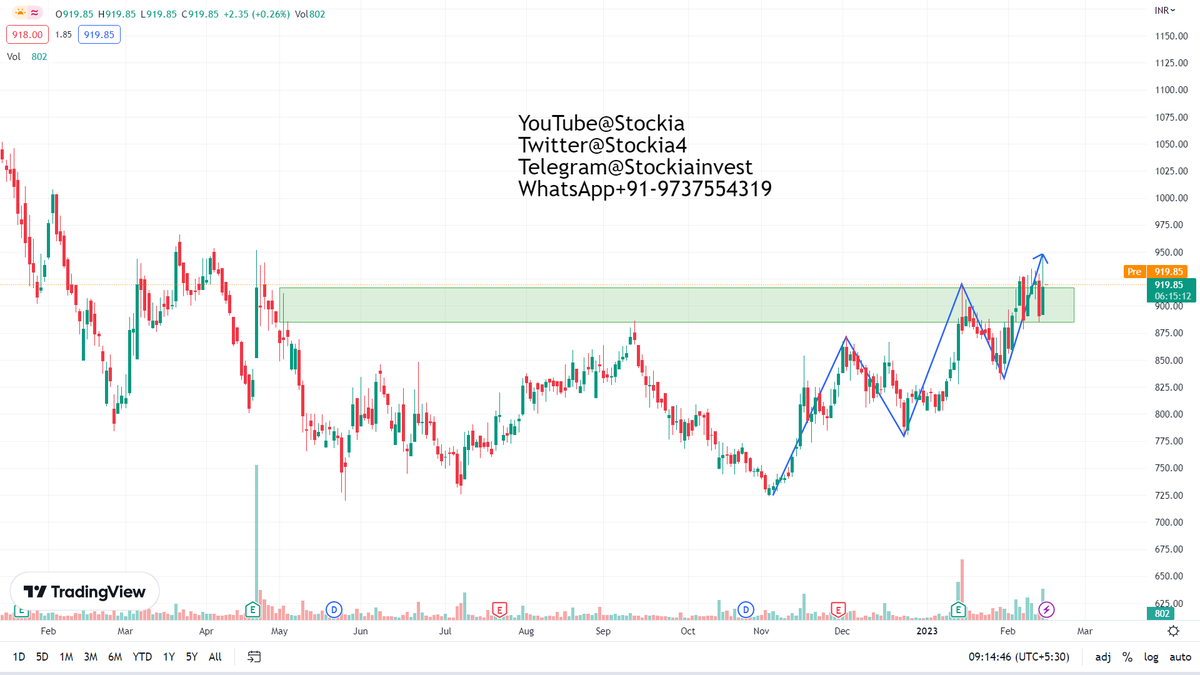Select the 1D date range
The image size is (1200, 675).
(19, 657)
